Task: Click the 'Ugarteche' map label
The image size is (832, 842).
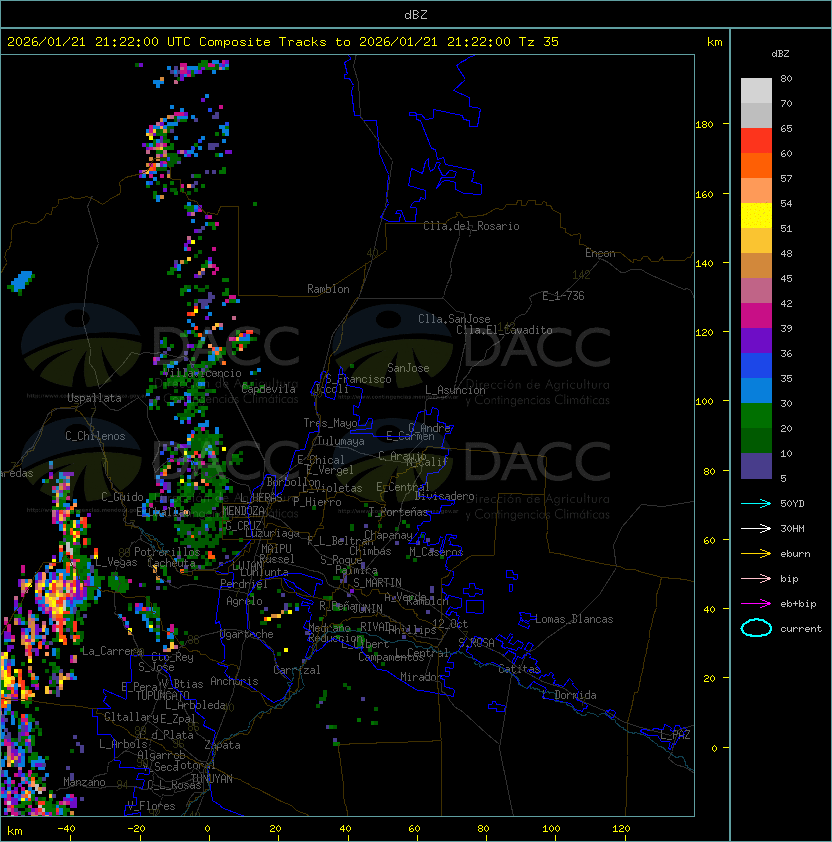Action: pyautogui.click(x=247, y=634)
